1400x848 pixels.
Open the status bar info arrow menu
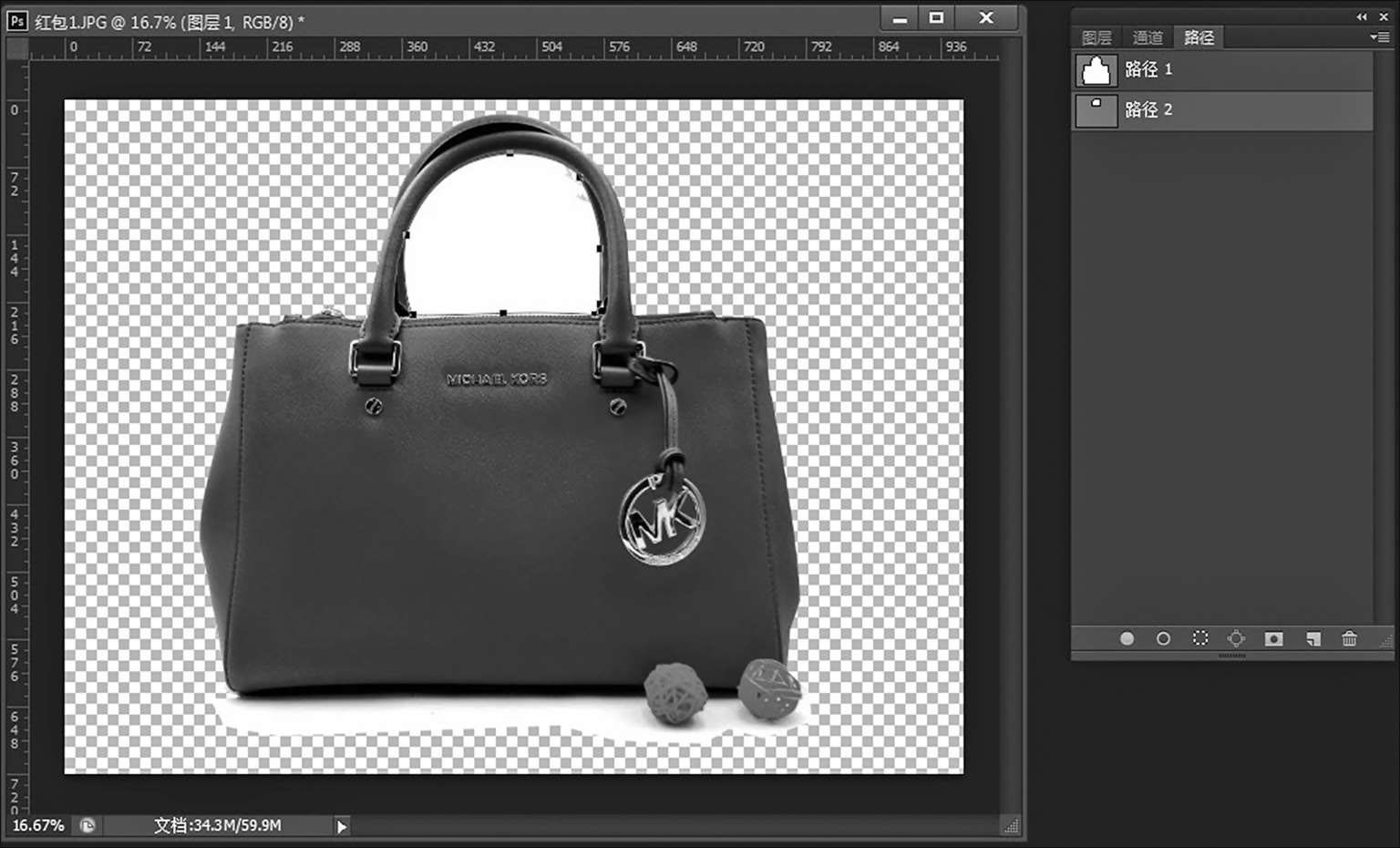pos(341,826)
